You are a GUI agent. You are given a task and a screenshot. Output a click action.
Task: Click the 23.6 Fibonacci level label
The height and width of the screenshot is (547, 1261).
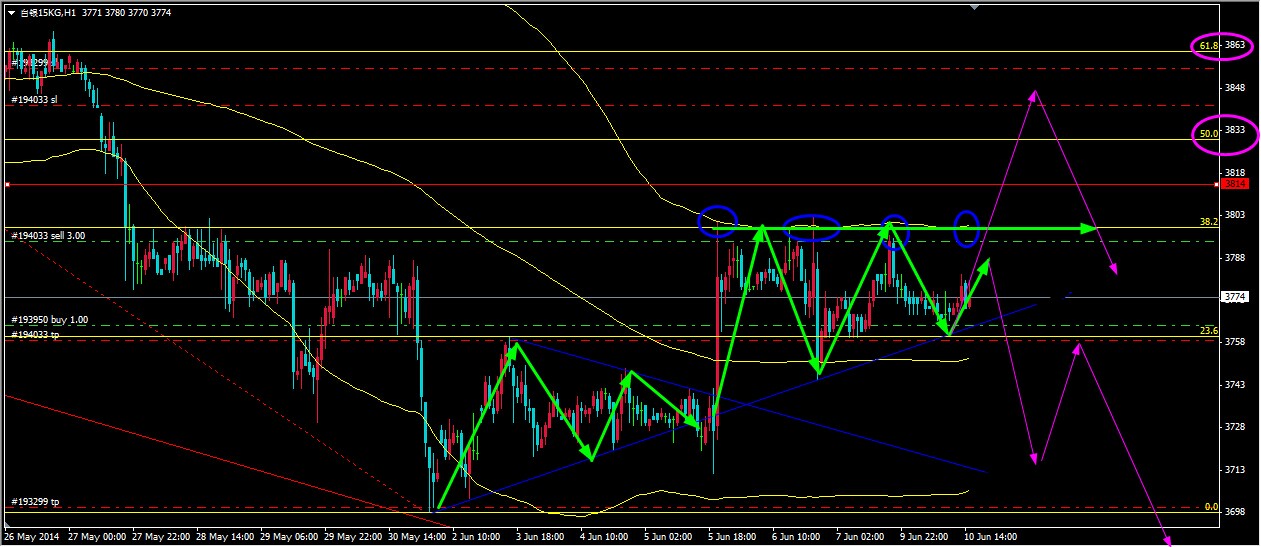(1207, 331)
